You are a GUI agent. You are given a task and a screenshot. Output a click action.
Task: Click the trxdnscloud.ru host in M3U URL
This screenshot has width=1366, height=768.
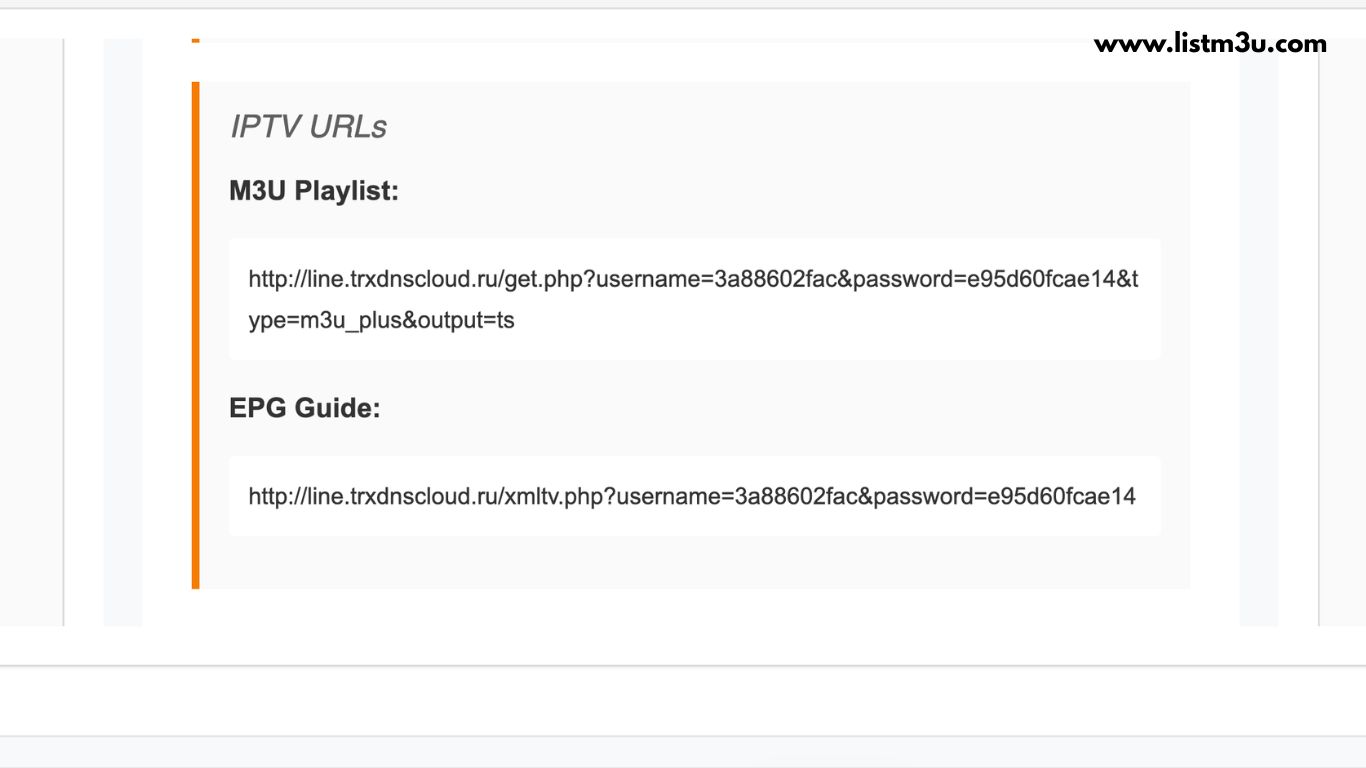(412, 279)
